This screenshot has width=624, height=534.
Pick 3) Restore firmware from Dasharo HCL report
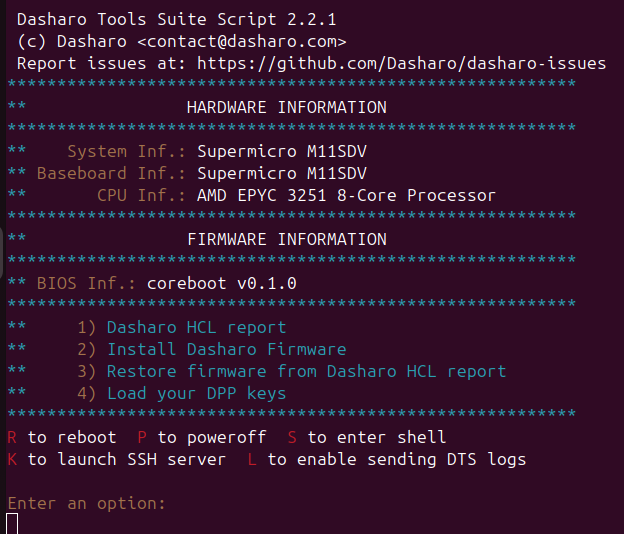click(x=292, y=372)
